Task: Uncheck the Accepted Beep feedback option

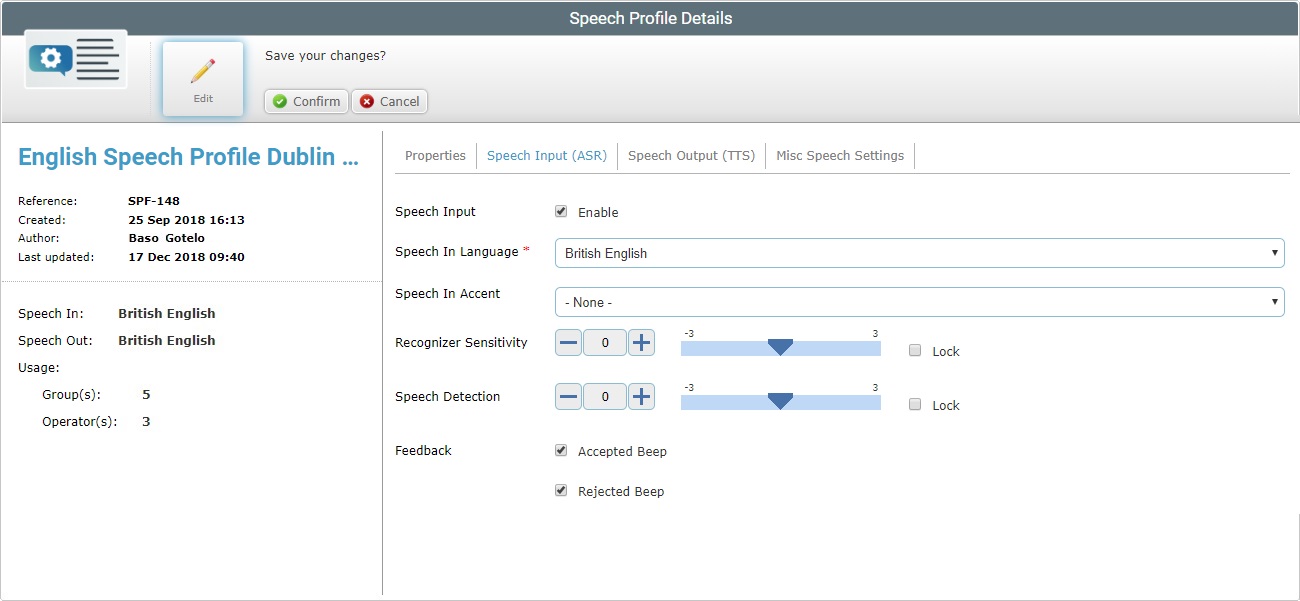Action: (561, 450)
